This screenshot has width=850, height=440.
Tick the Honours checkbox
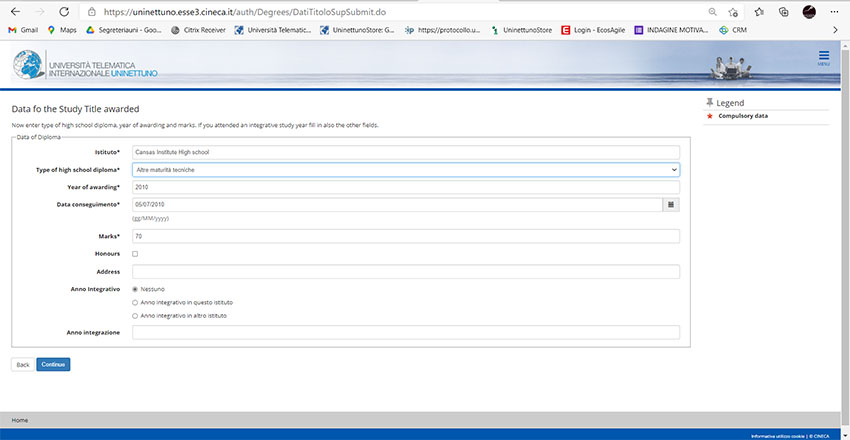135,254
